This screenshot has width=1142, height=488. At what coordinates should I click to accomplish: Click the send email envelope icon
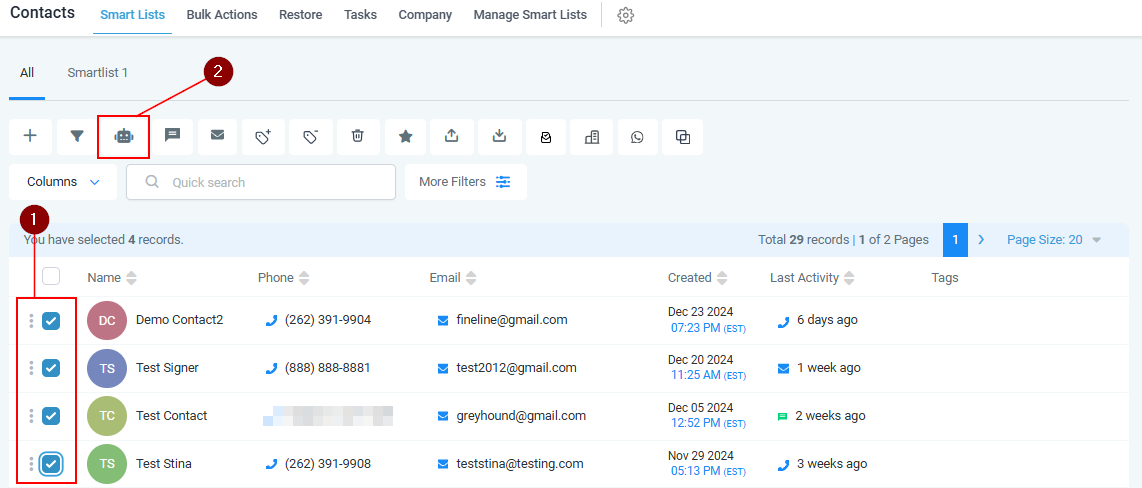217,135
